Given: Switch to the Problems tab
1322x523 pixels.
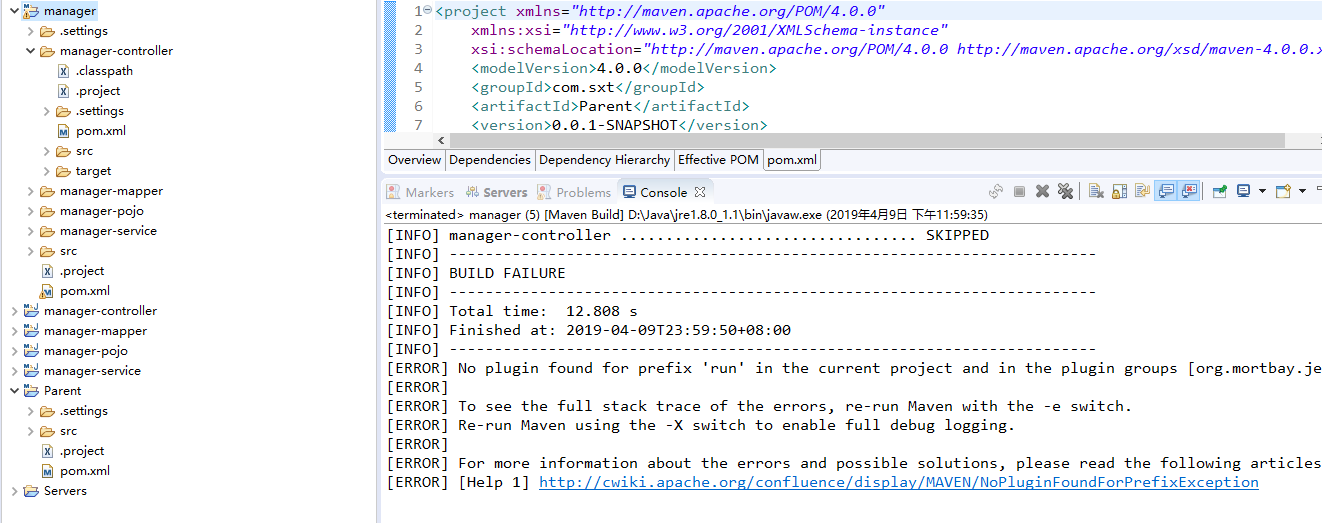Looking at the screenshot, I should 574,192.
